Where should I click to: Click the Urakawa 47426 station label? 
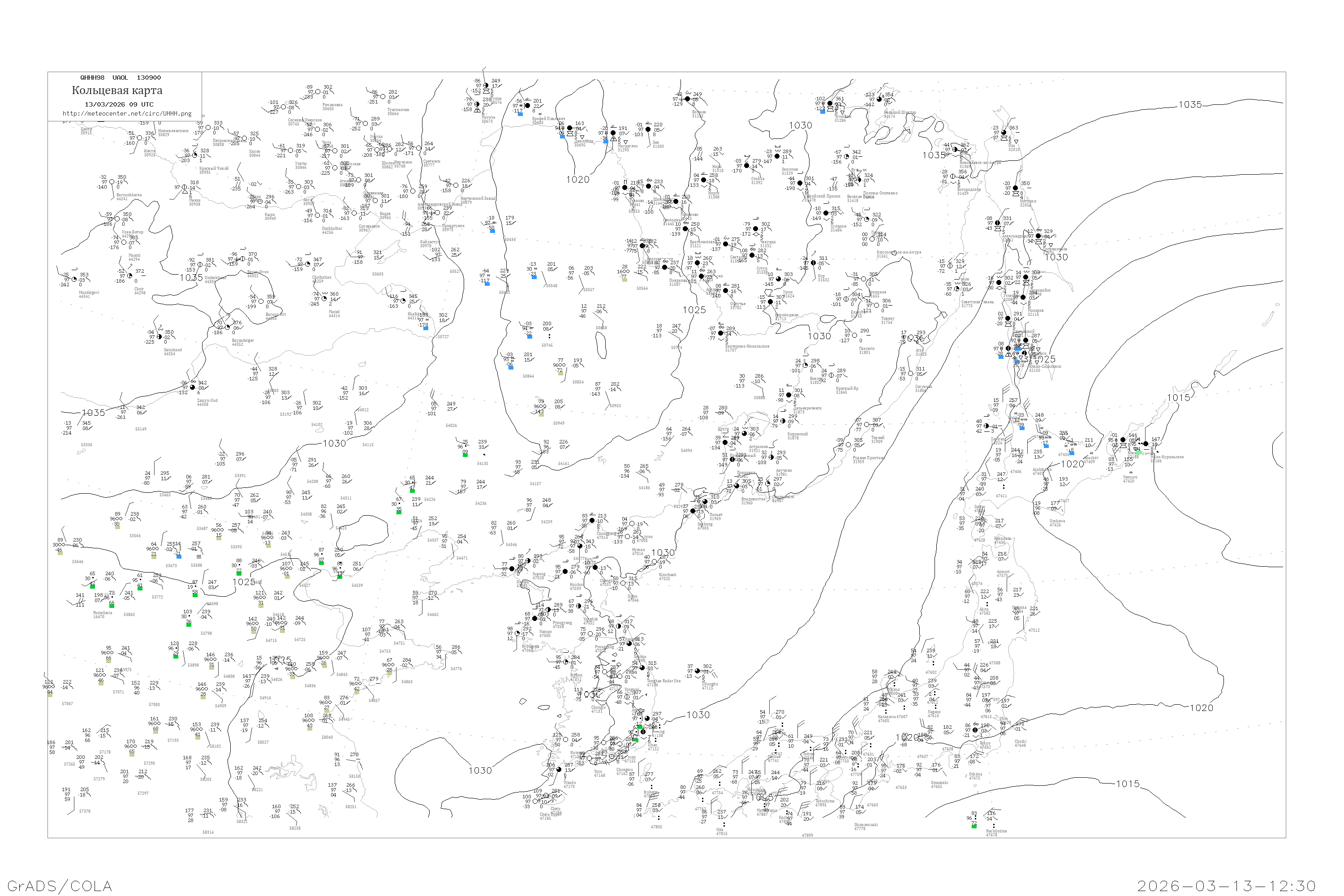[x=1057, y=523]
